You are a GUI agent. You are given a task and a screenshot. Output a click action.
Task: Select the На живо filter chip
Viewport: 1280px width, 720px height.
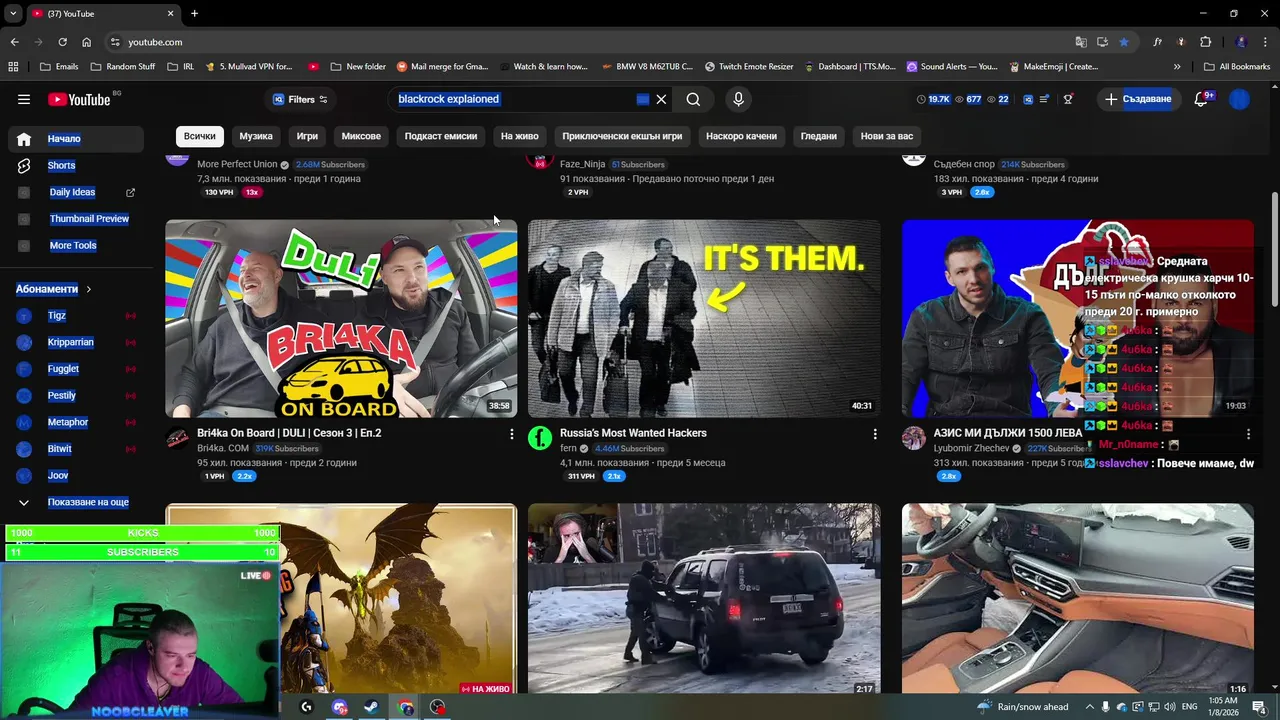(x=520, y=136)
